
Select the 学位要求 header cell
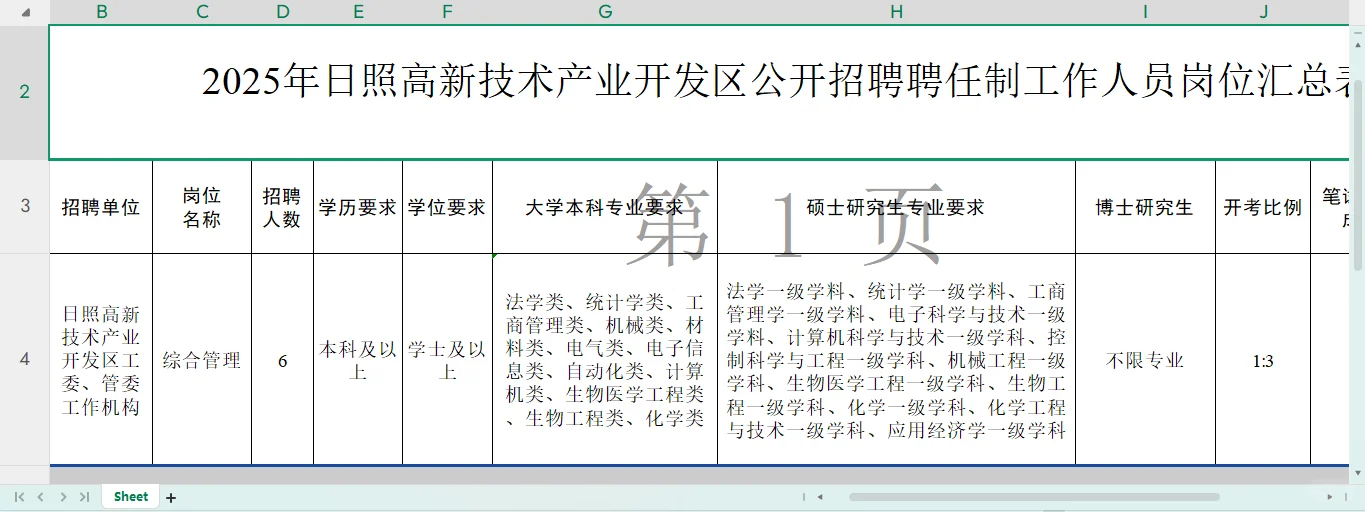click(447, 207)
